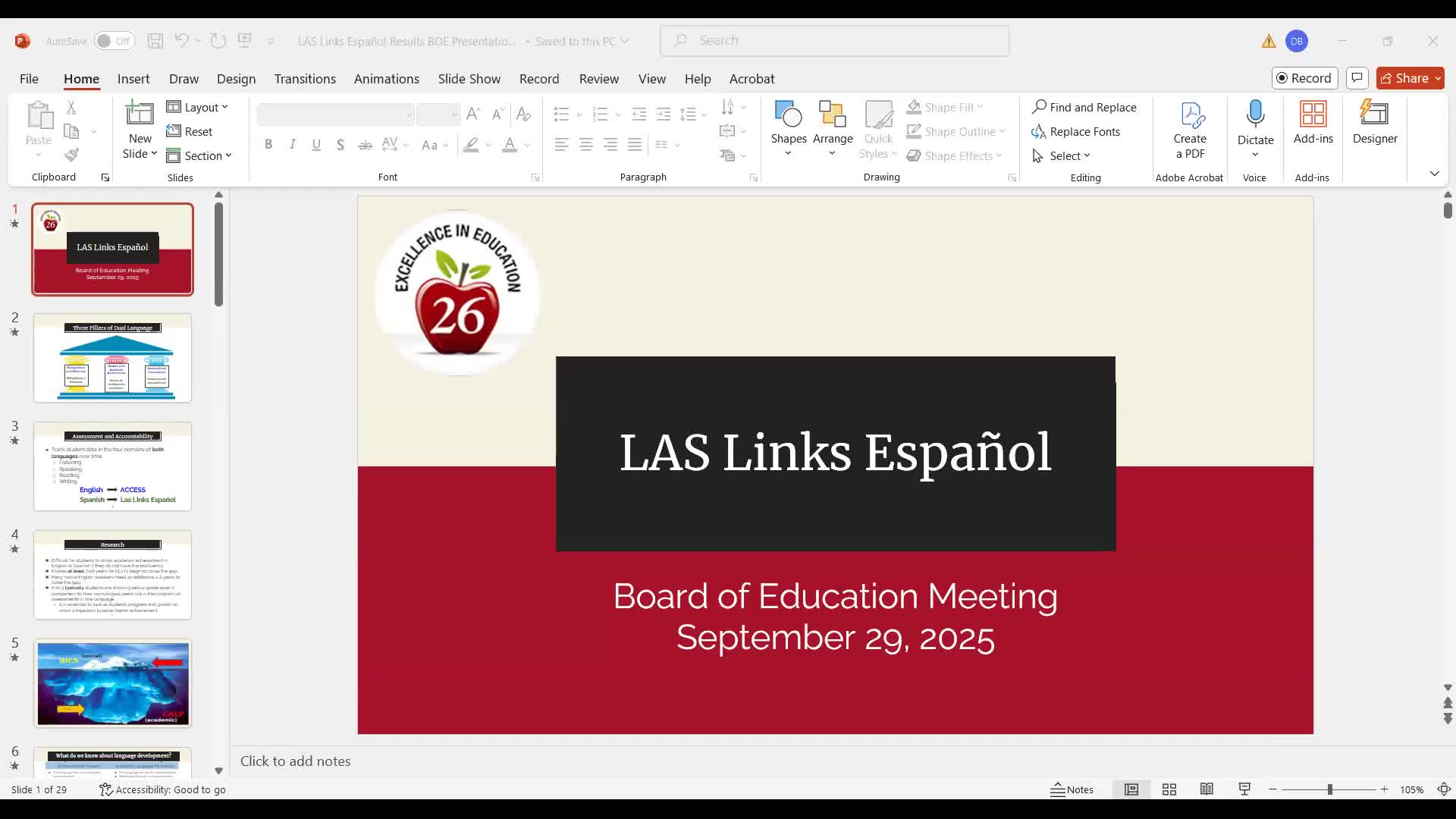This screenshot has width=1456, height=819.
Task: Open the Slide Show menu
Action: (469, 78)
